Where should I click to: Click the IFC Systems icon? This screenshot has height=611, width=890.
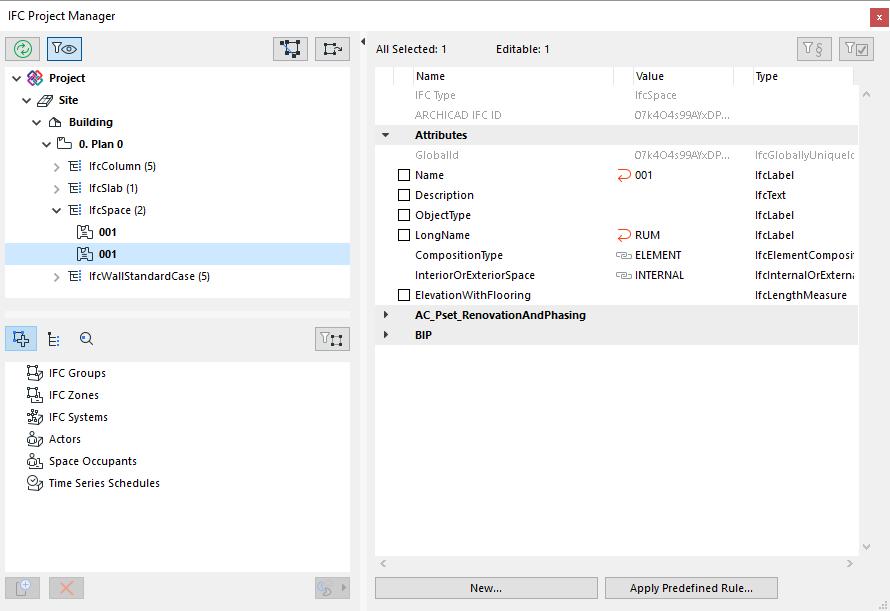(35, 417)
